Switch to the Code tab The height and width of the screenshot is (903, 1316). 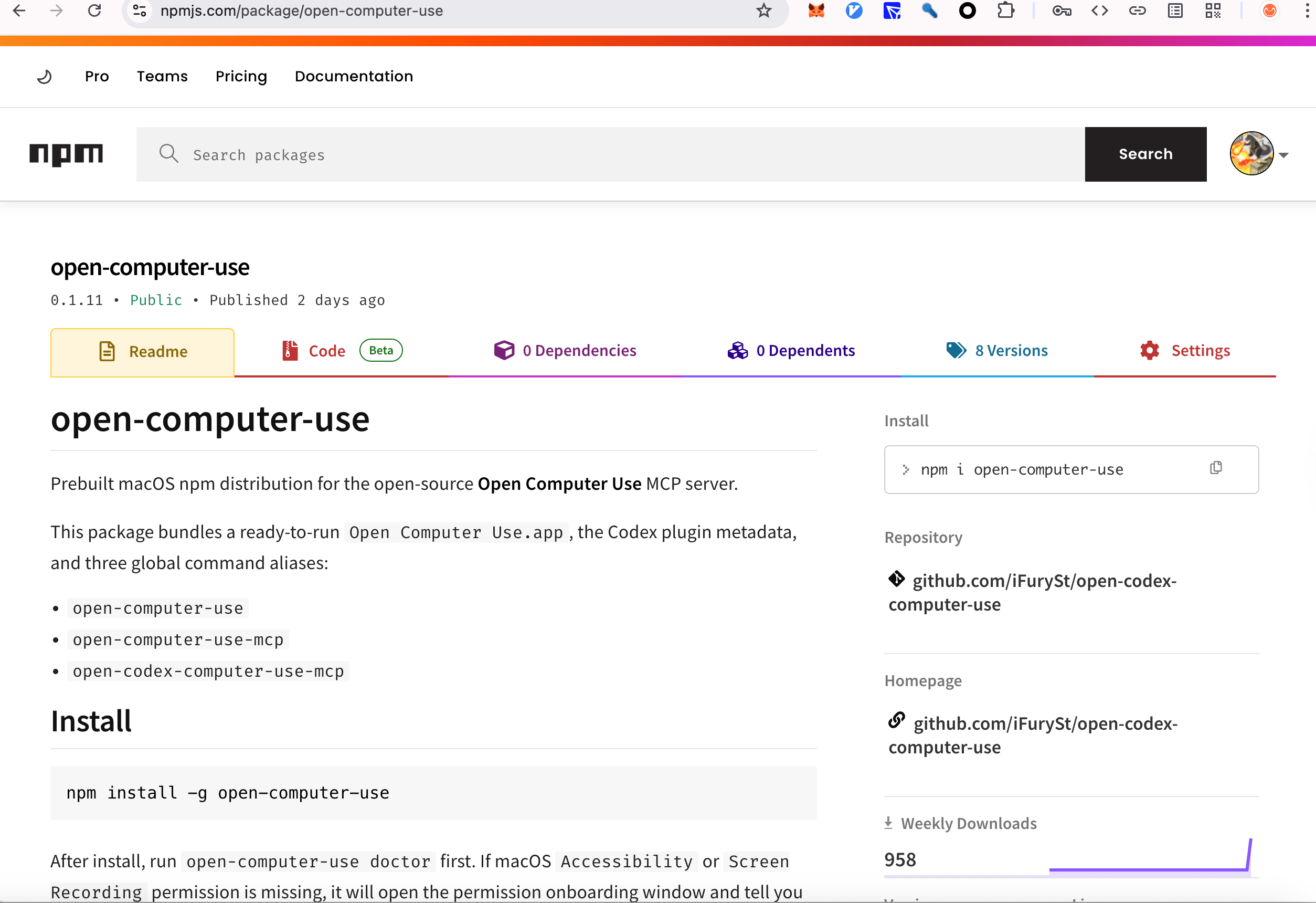tap(327, 351)
